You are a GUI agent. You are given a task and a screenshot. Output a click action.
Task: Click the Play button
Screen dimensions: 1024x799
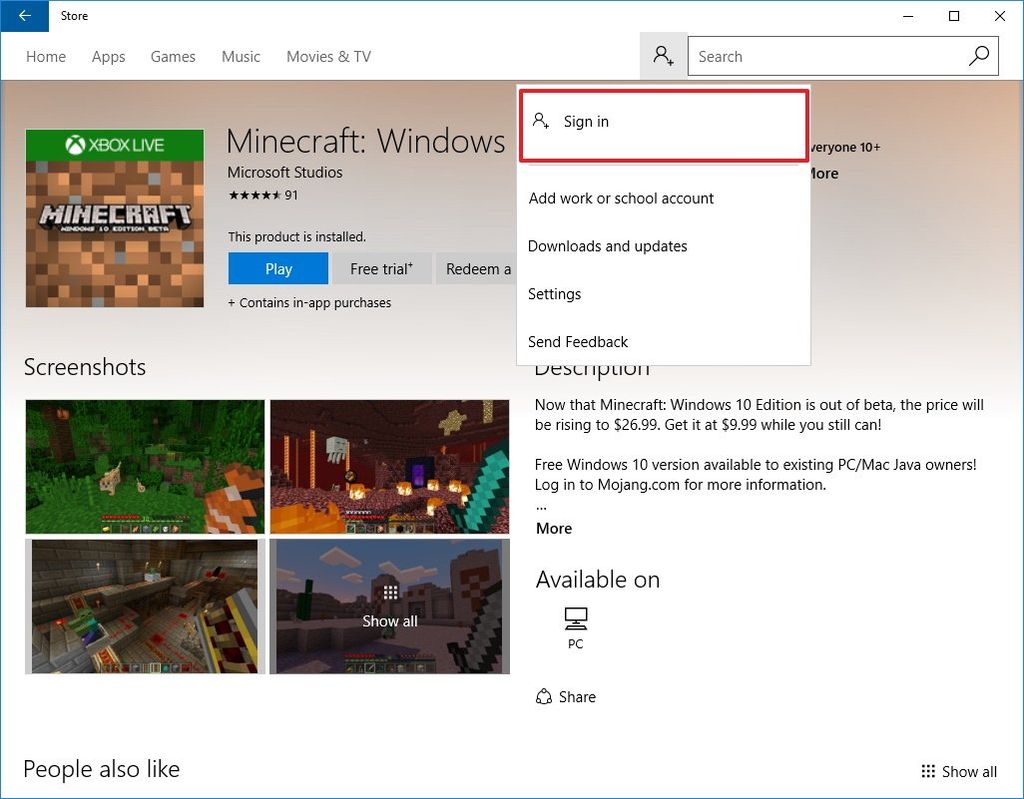pyautogui.click(x=277, y=268)
